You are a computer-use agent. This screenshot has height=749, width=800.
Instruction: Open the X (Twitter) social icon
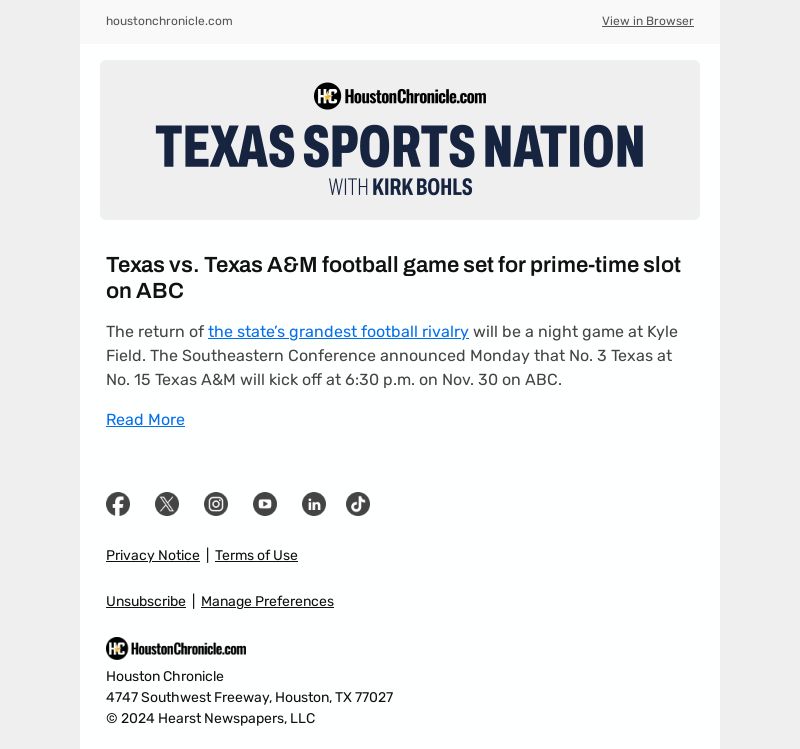[x=167, y=504]
